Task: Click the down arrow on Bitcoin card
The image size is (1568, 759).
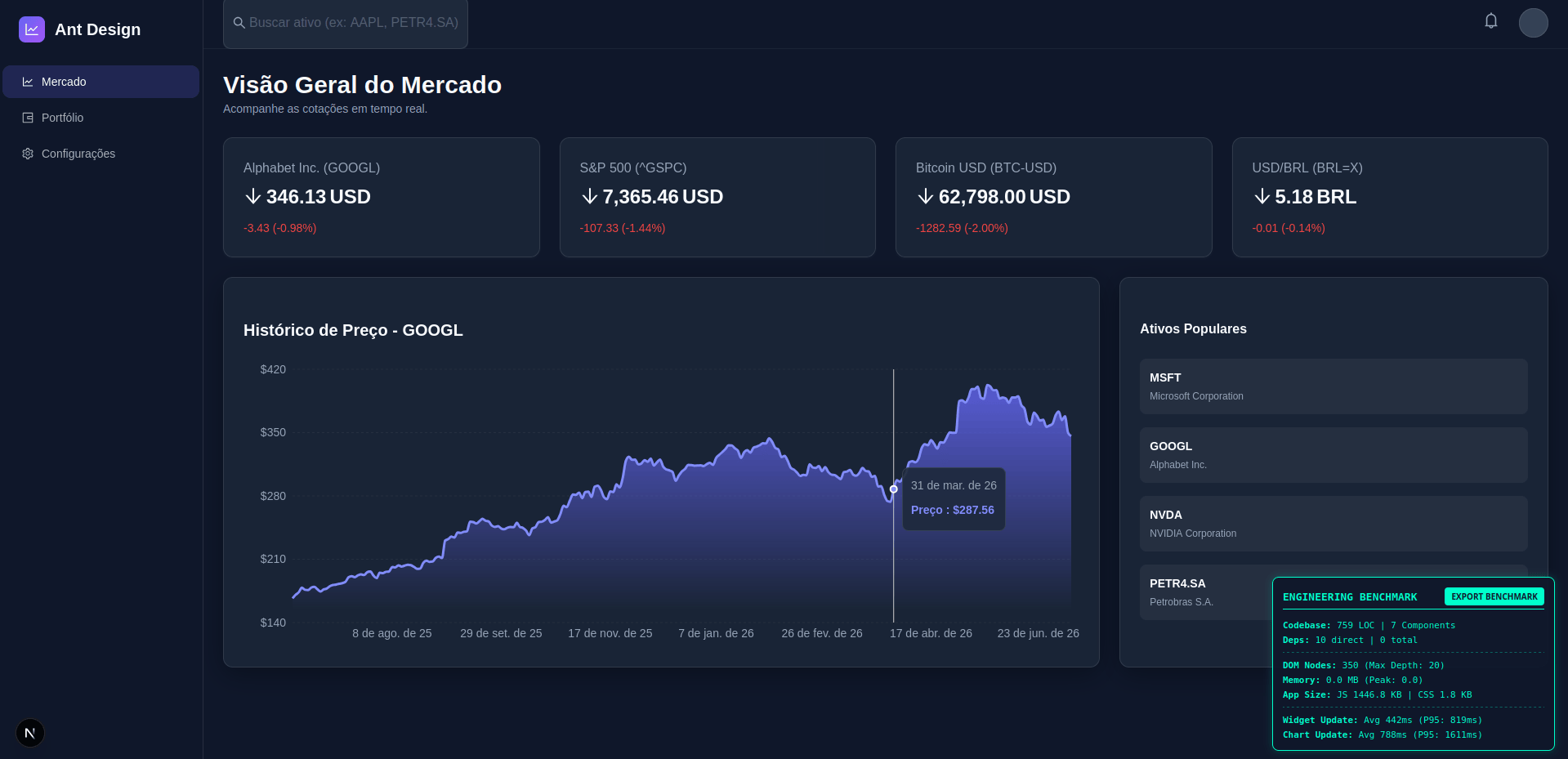Action: coord(926,197)
